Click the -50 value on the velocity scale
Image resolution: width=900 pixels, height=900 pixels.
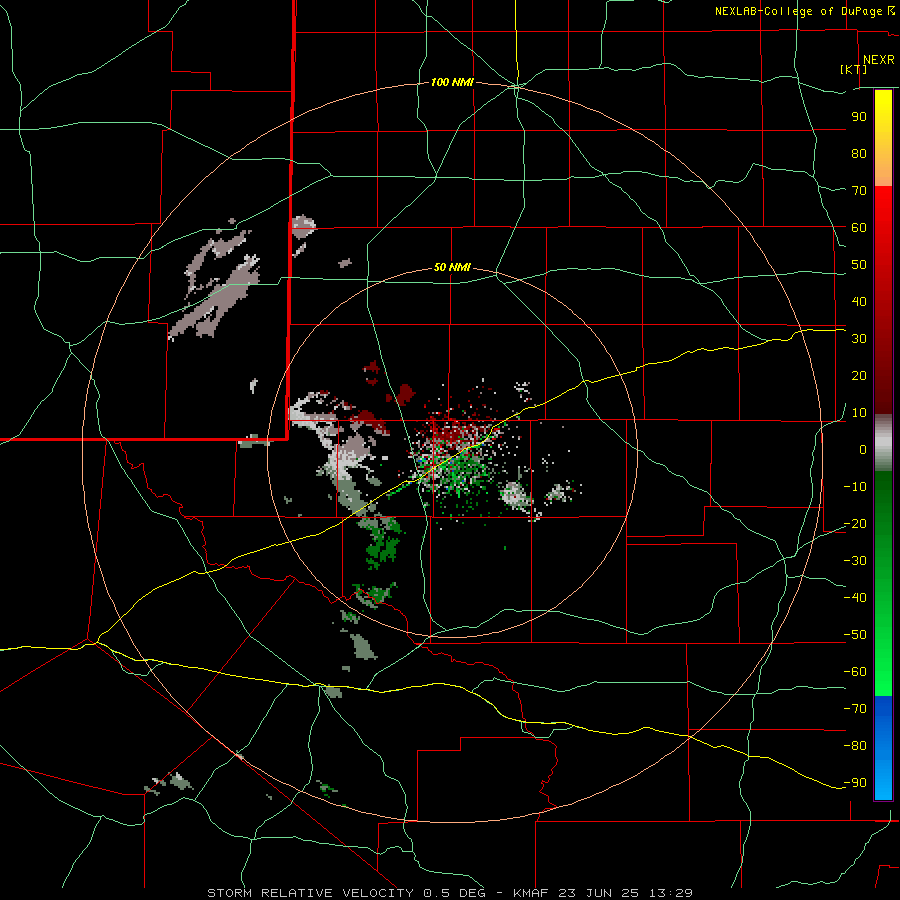[855, 635]
